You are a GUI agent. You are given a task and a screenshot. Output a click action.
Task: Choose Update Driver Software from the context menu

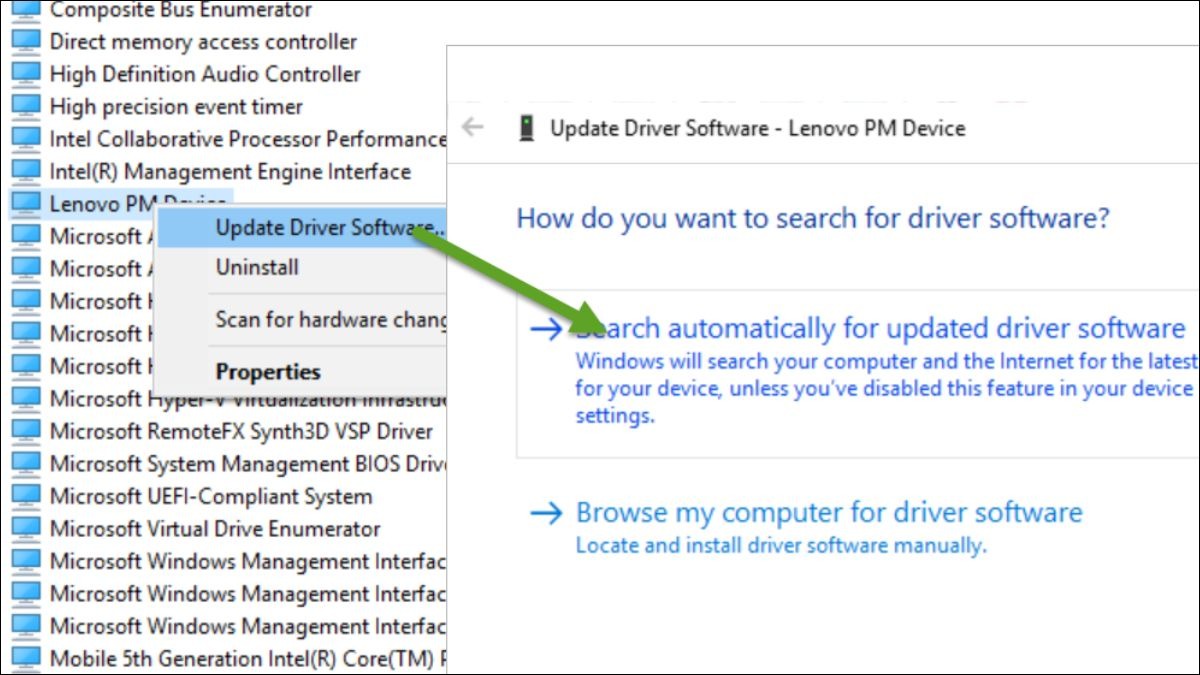[302, 229]
